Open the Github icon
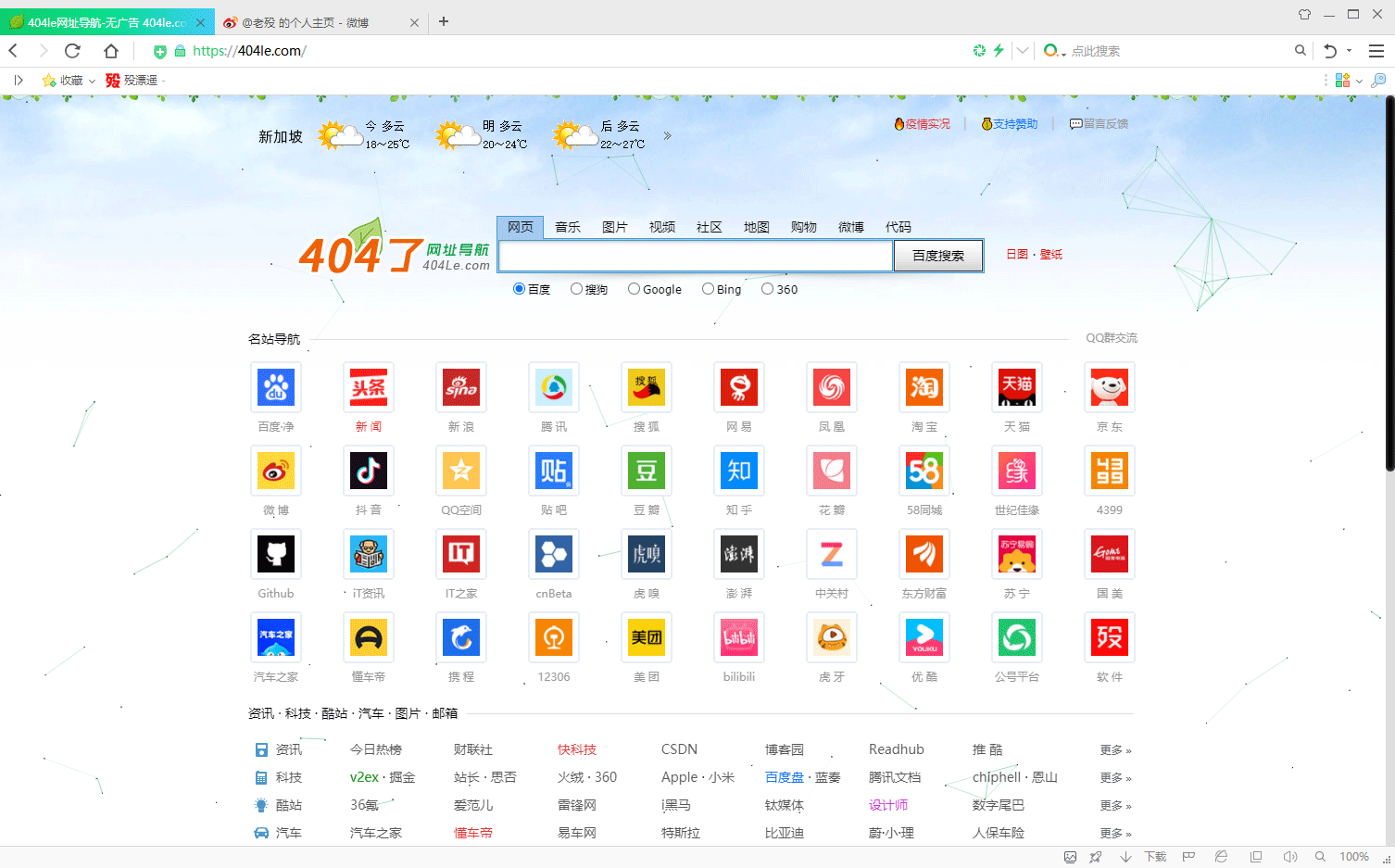The width and height of the screenshot is (1395, 868). pyautogui.click(x=276, y=554)
